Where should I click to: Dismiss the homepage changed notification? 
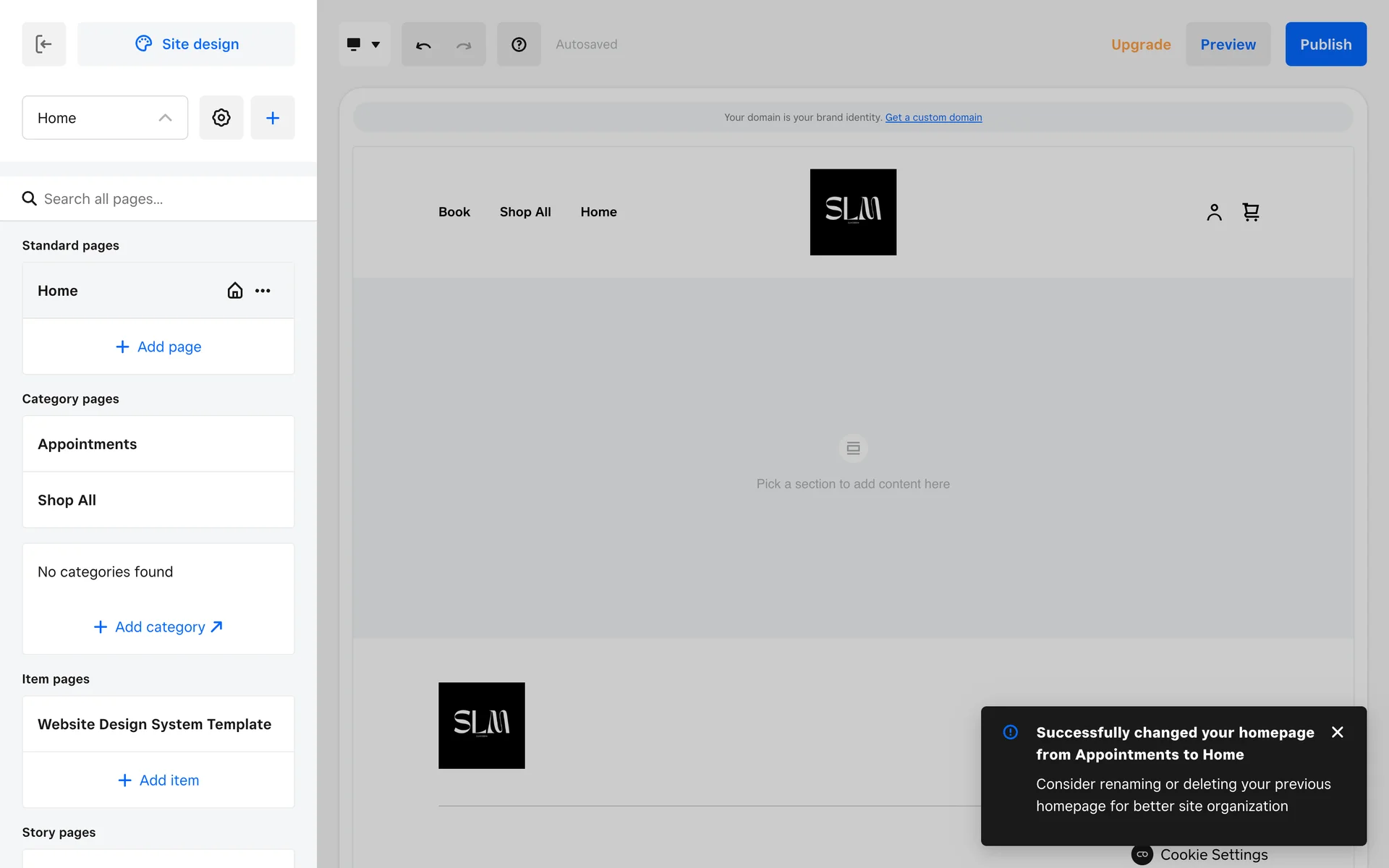[x=1337, y=732]
